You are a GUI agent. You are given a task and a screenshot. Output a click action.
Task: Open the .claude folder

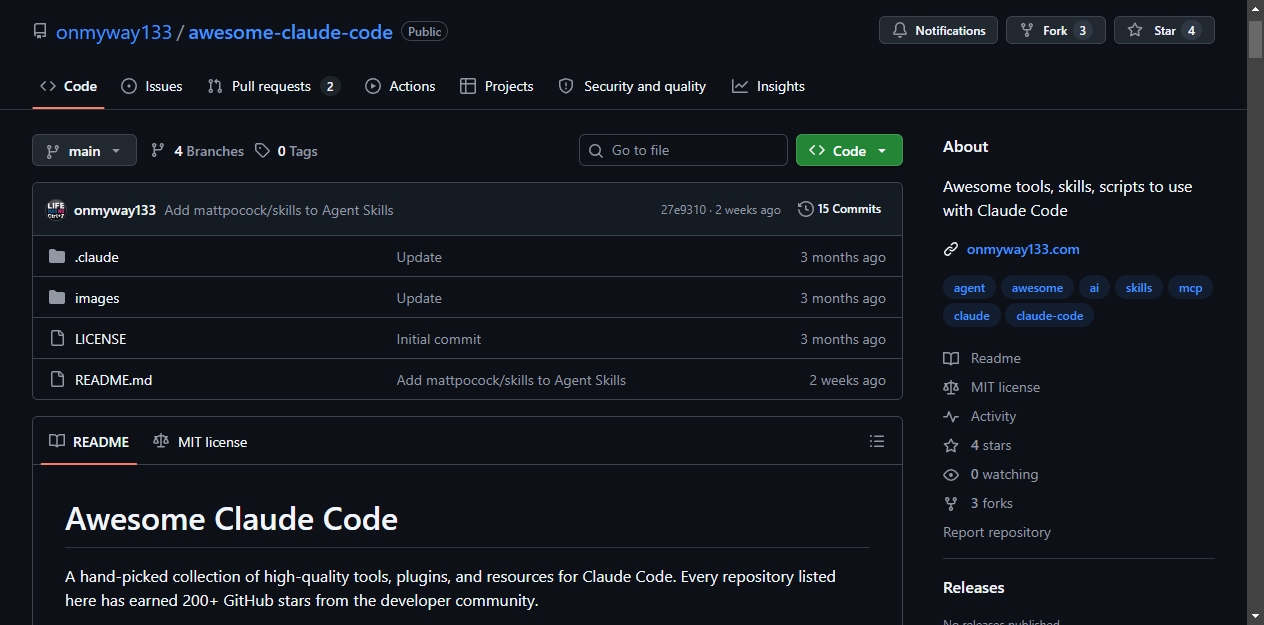97,257
